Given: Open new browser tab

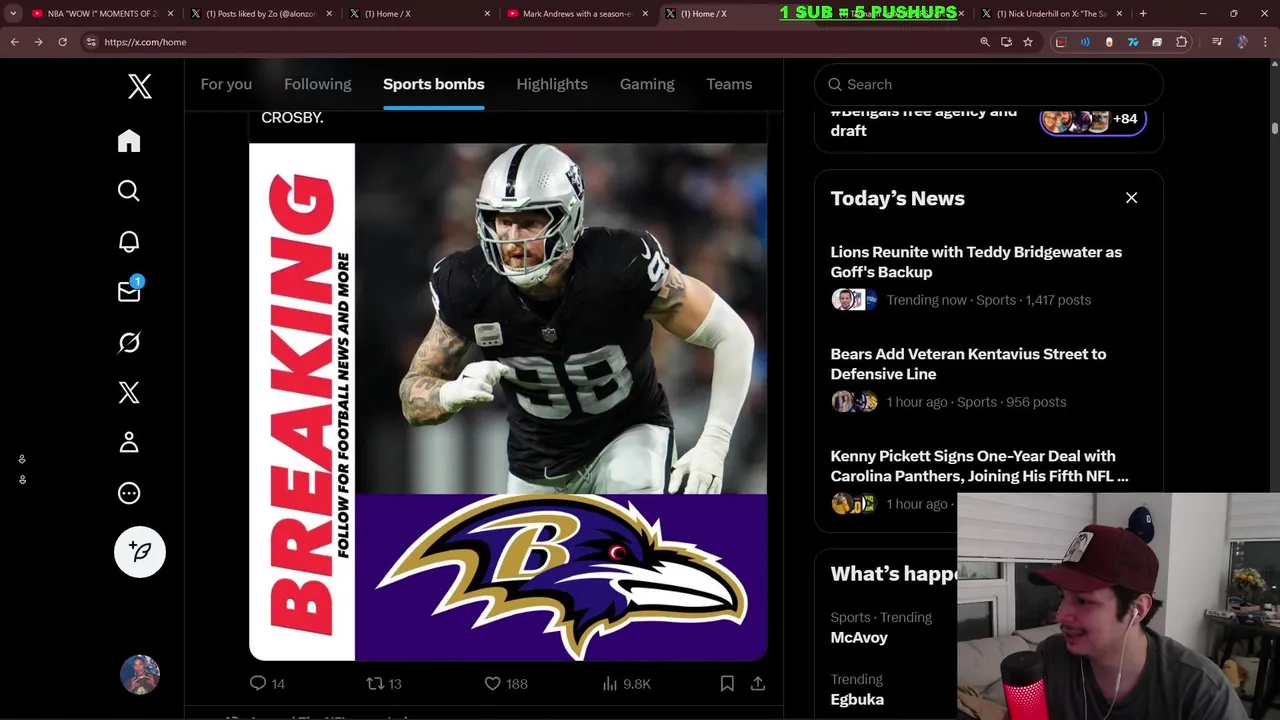Looking at the screenshot, I should coord(1143,14).
